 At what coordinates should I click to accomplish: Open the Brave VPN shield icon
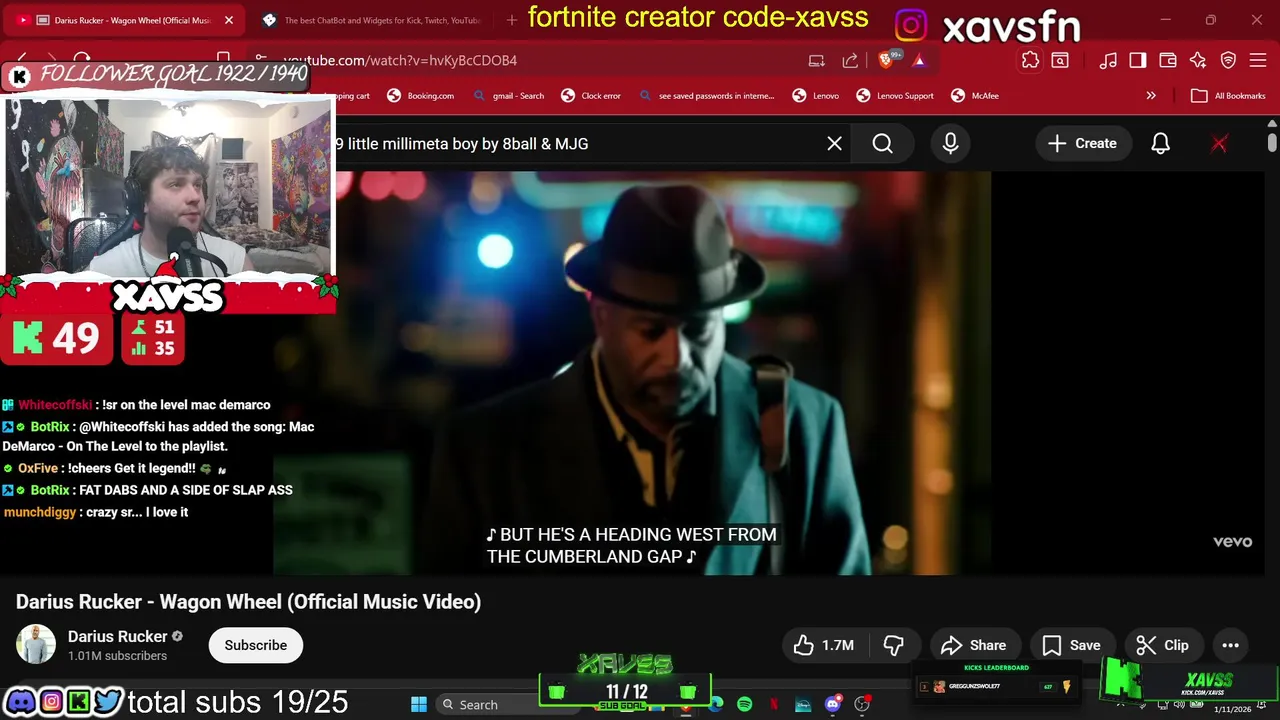[1229, 61]
